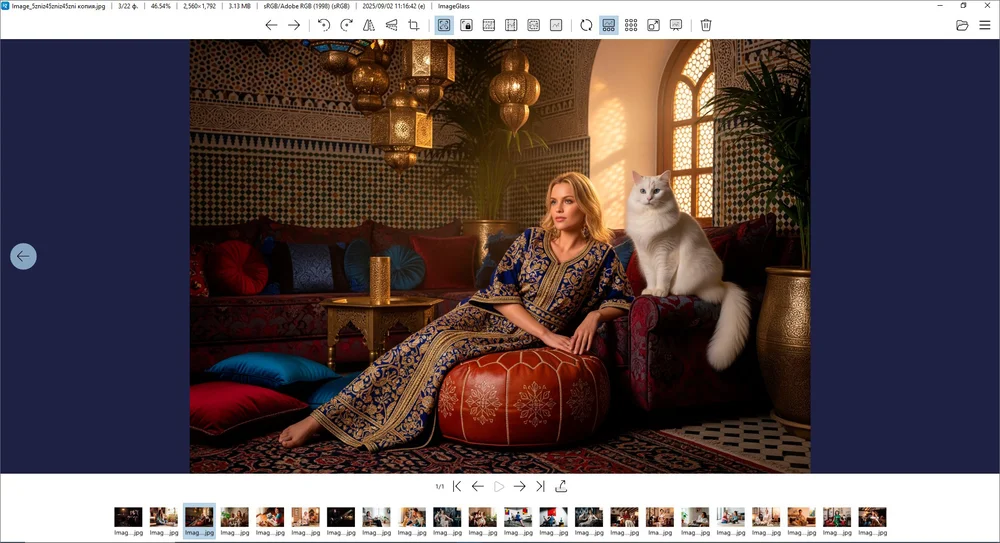Toggle the thumbnail bar visibility

[608, 25]
